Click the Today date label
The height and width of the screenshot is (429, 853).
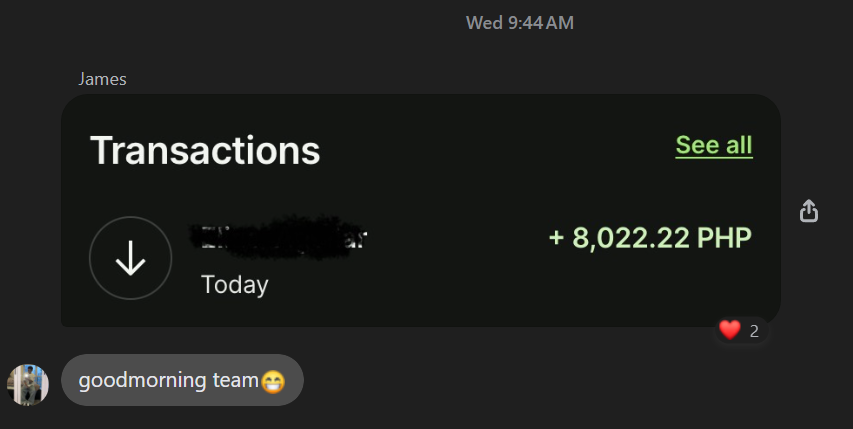234,284
